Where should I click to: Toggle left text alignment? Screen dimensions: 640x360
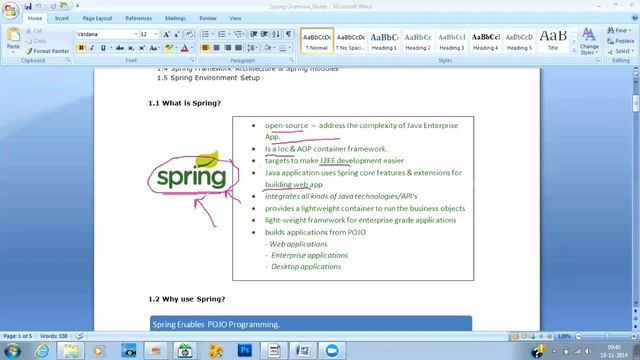click(205, 48)
